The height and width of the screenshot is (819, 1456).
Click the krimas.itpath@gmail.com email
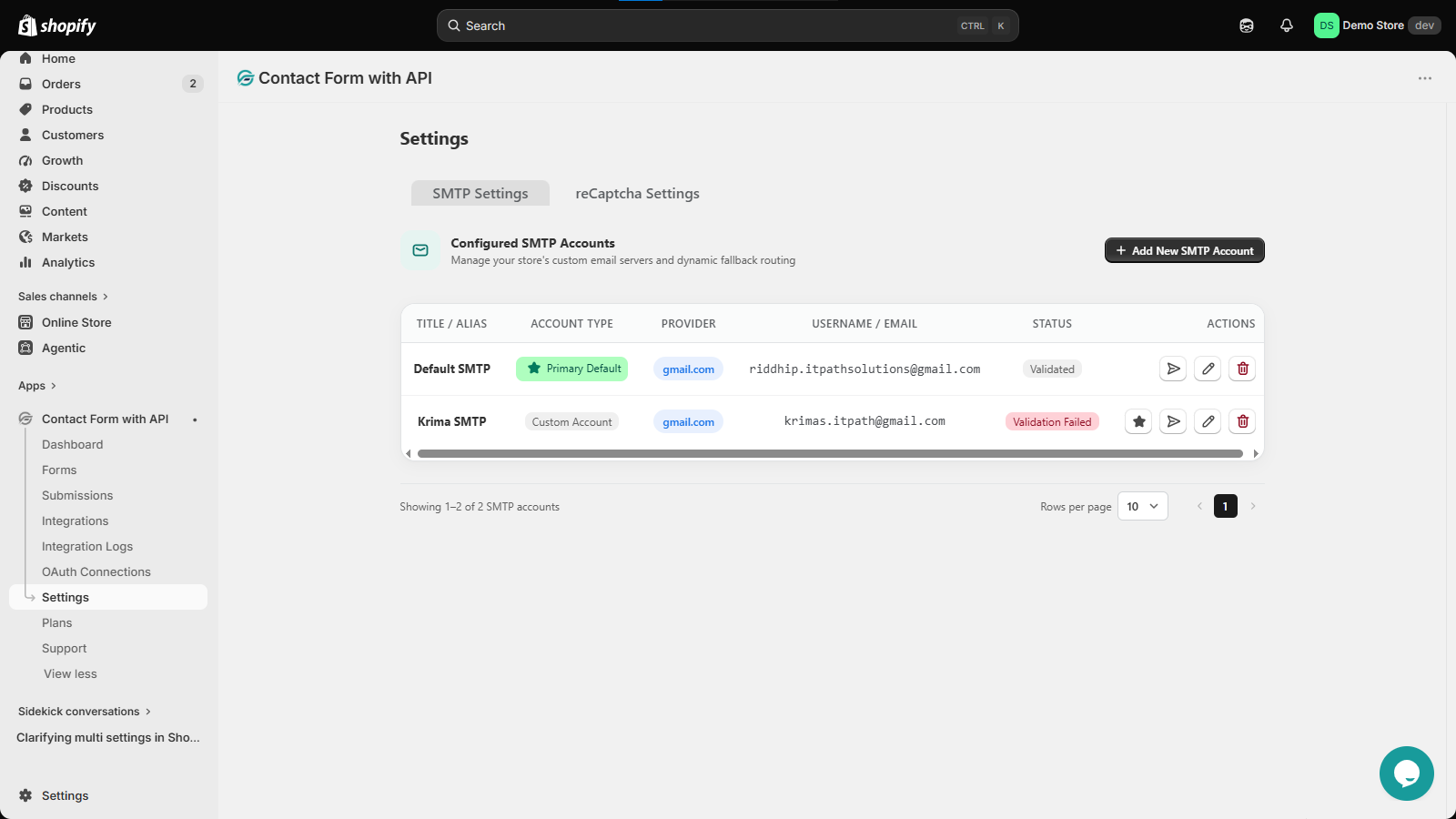(x=864, y=421)
